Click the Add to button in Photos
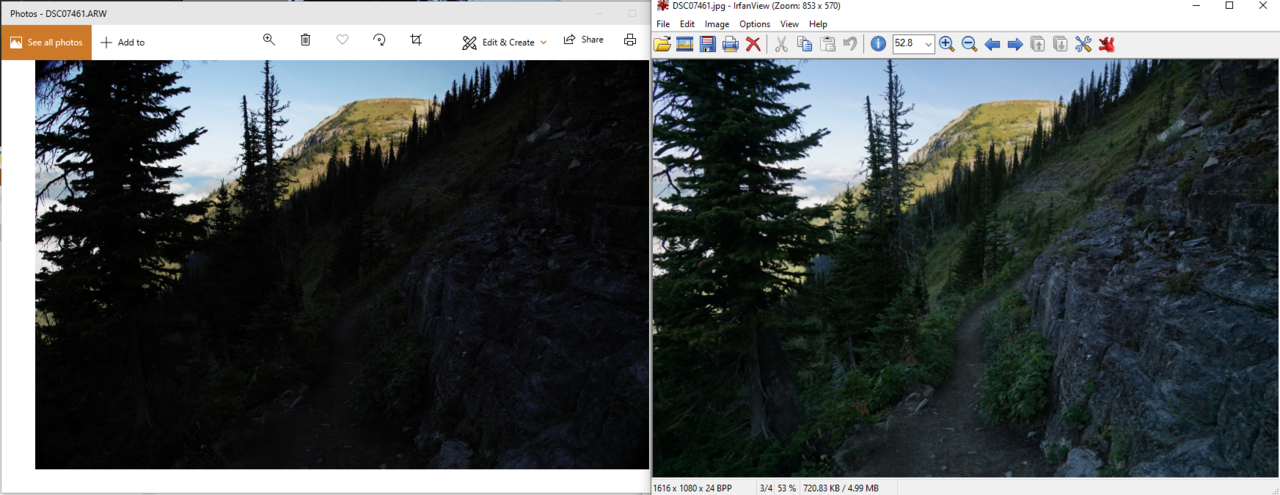 point(122,42)
